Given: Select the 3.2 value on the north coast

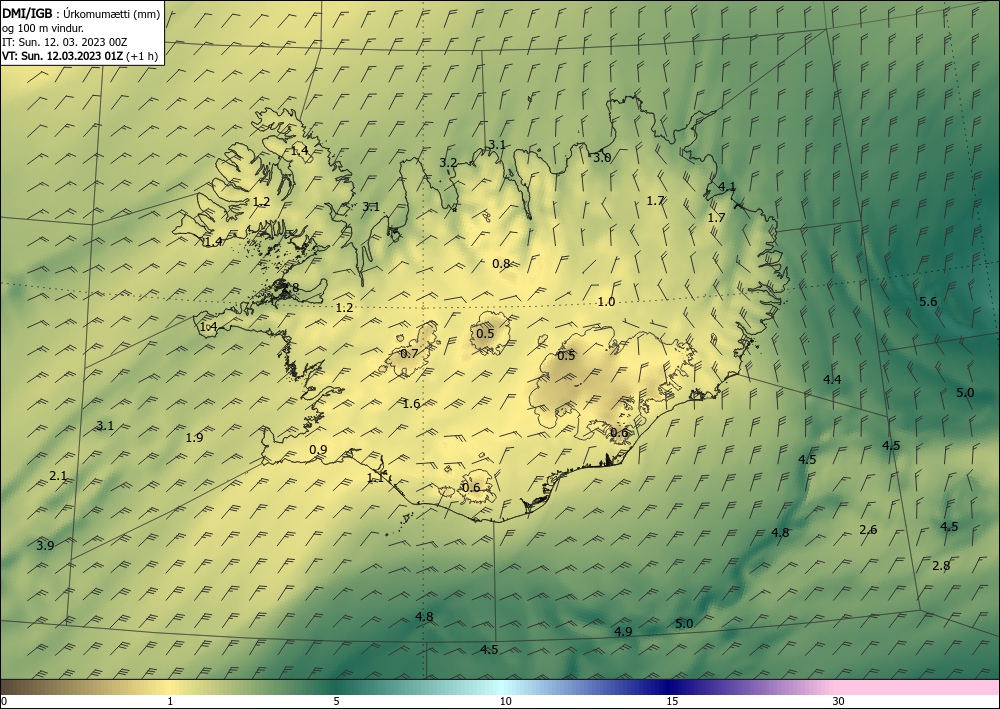Looking at the screenshot, I should click(448, 163).
